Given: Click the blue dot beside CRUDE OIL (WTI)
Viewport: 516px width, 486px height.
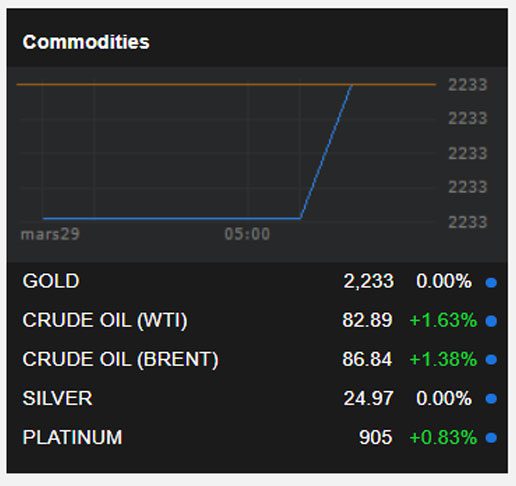Looking at the screenshot, I should [x=491, y=321].
